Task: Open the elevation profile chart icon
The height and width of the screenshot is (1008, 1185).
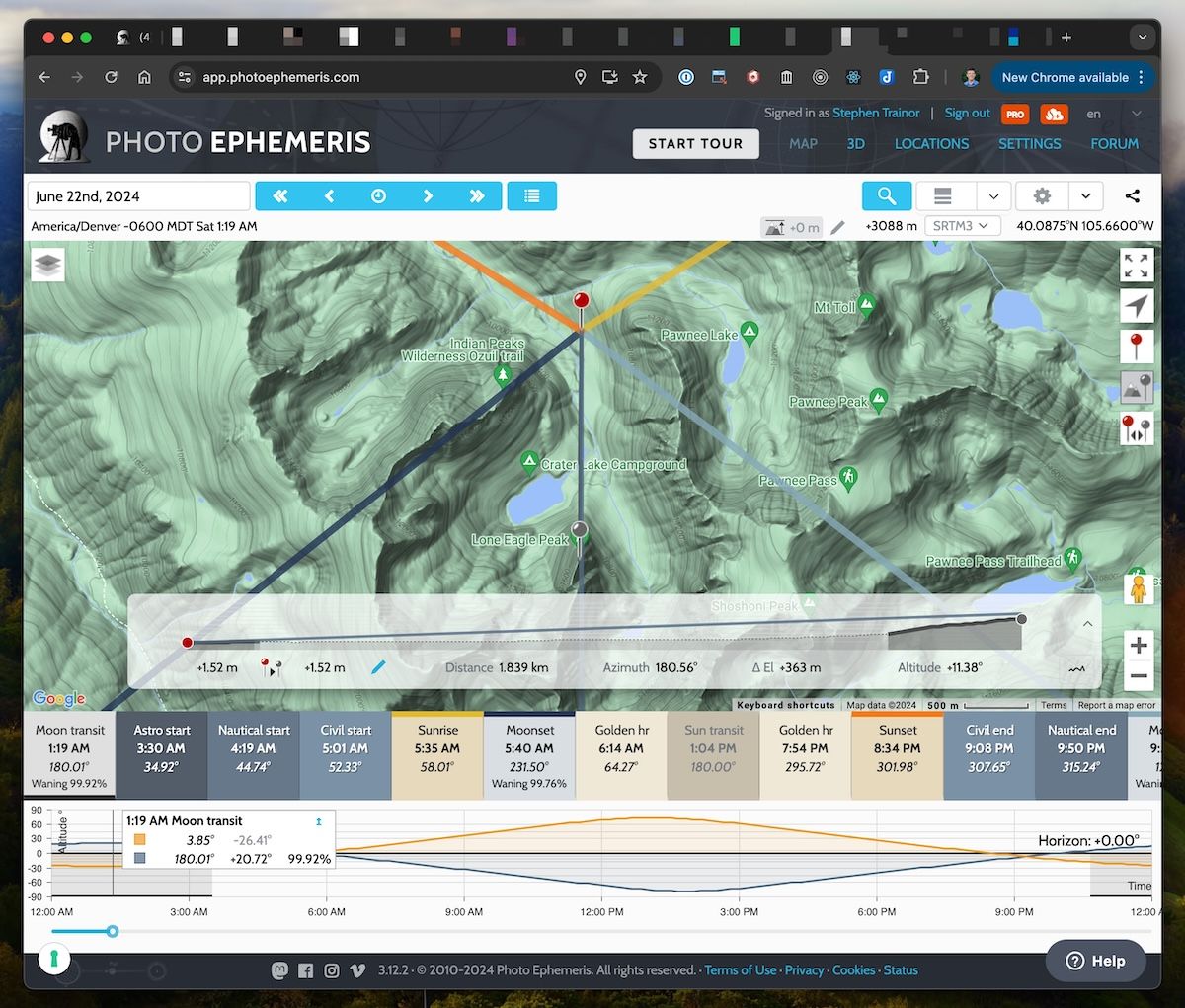Action: point(1075,668)
